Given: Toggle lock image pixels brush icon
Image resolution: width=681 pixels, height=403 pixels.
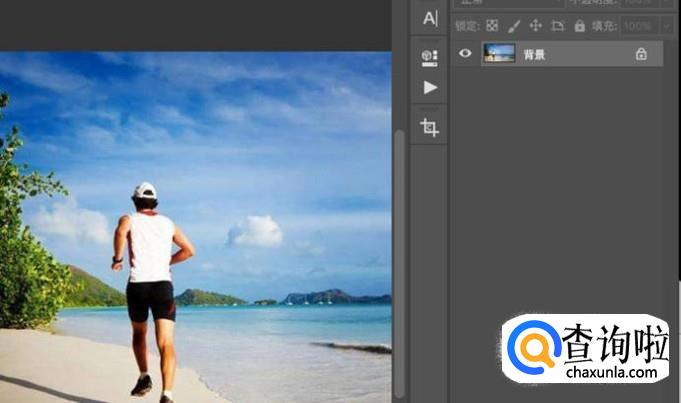Looking at the screenshot, I should (514, 26).
